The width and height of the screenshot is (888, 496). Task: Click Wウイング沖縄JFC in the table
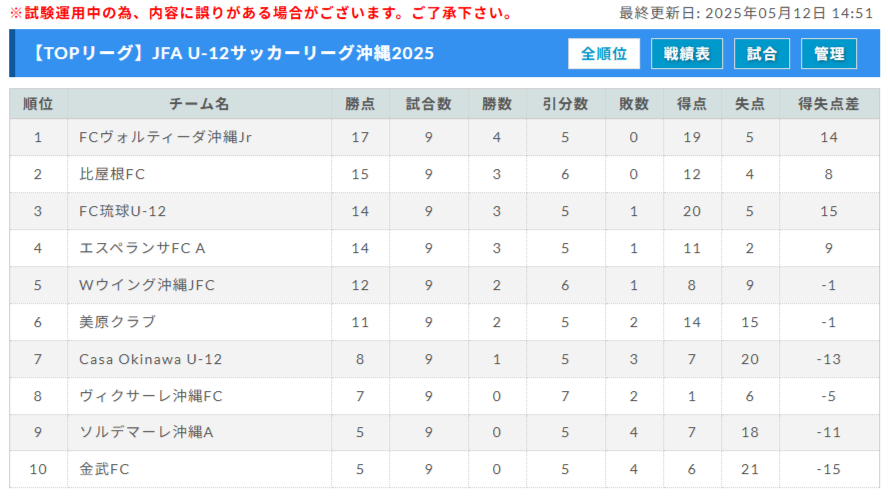click(147, 285)
